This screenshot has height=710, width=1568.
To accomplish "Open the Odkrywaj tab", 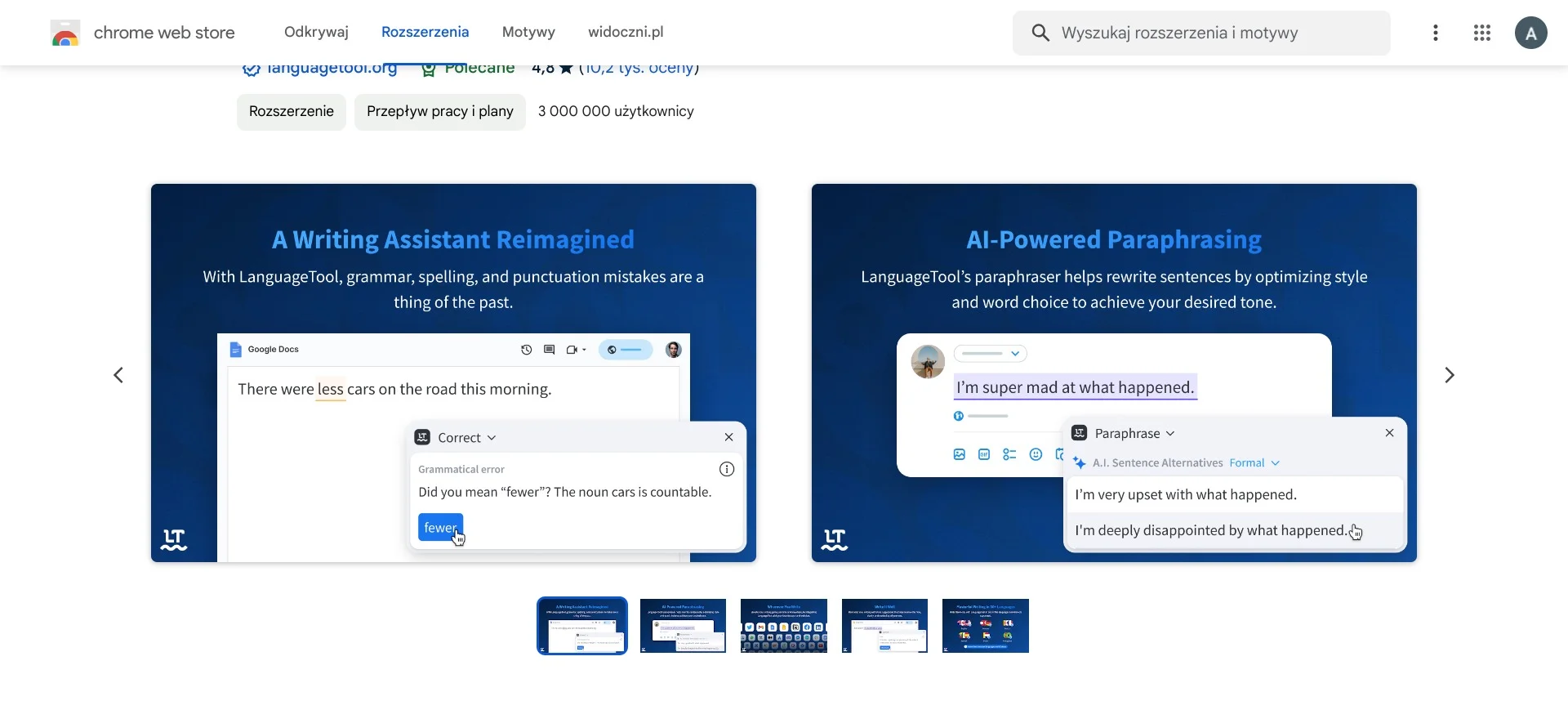I will [x=316, y=32].
